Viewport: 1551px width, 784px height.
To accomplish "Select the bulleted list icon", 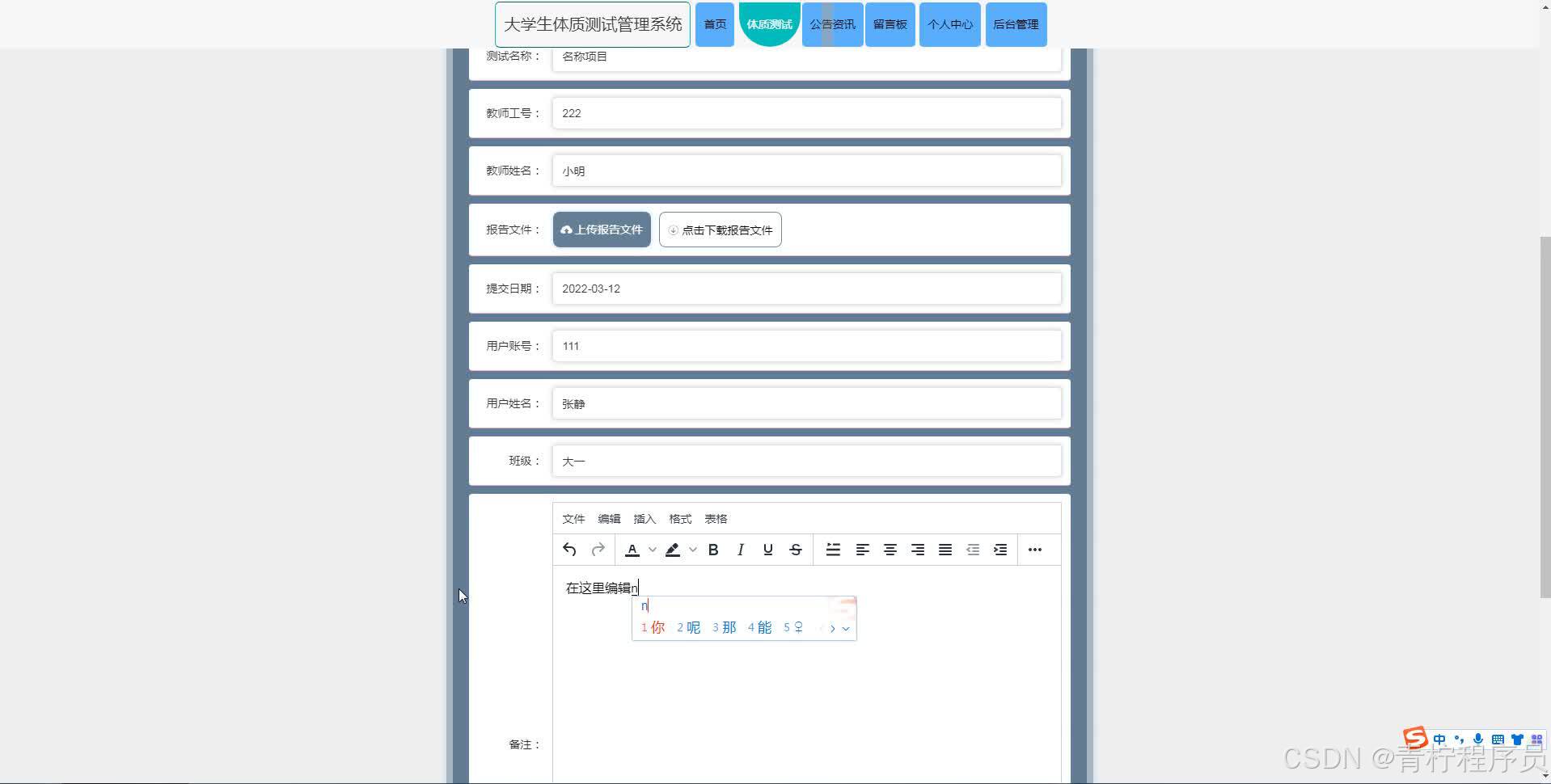I will pyautogui.click(x=832, y=549).
